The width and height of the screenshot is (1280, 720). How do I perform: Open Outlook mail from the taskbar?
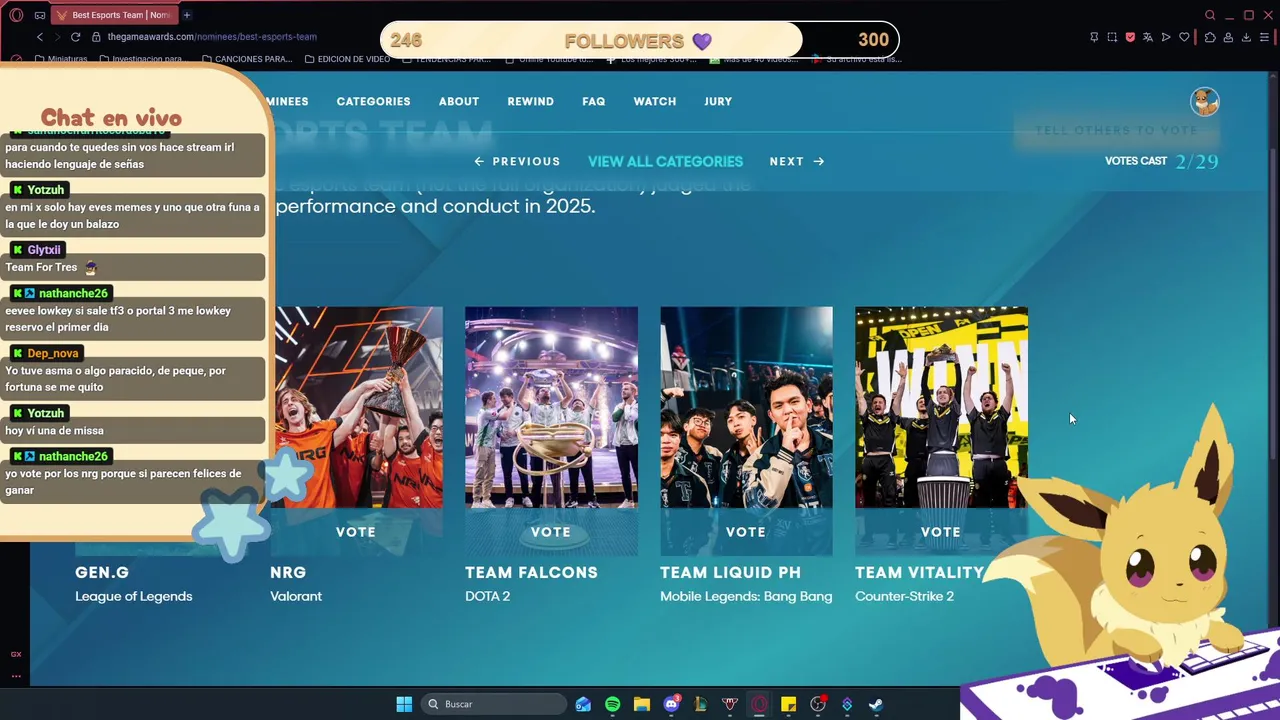(x=584, y=704)
